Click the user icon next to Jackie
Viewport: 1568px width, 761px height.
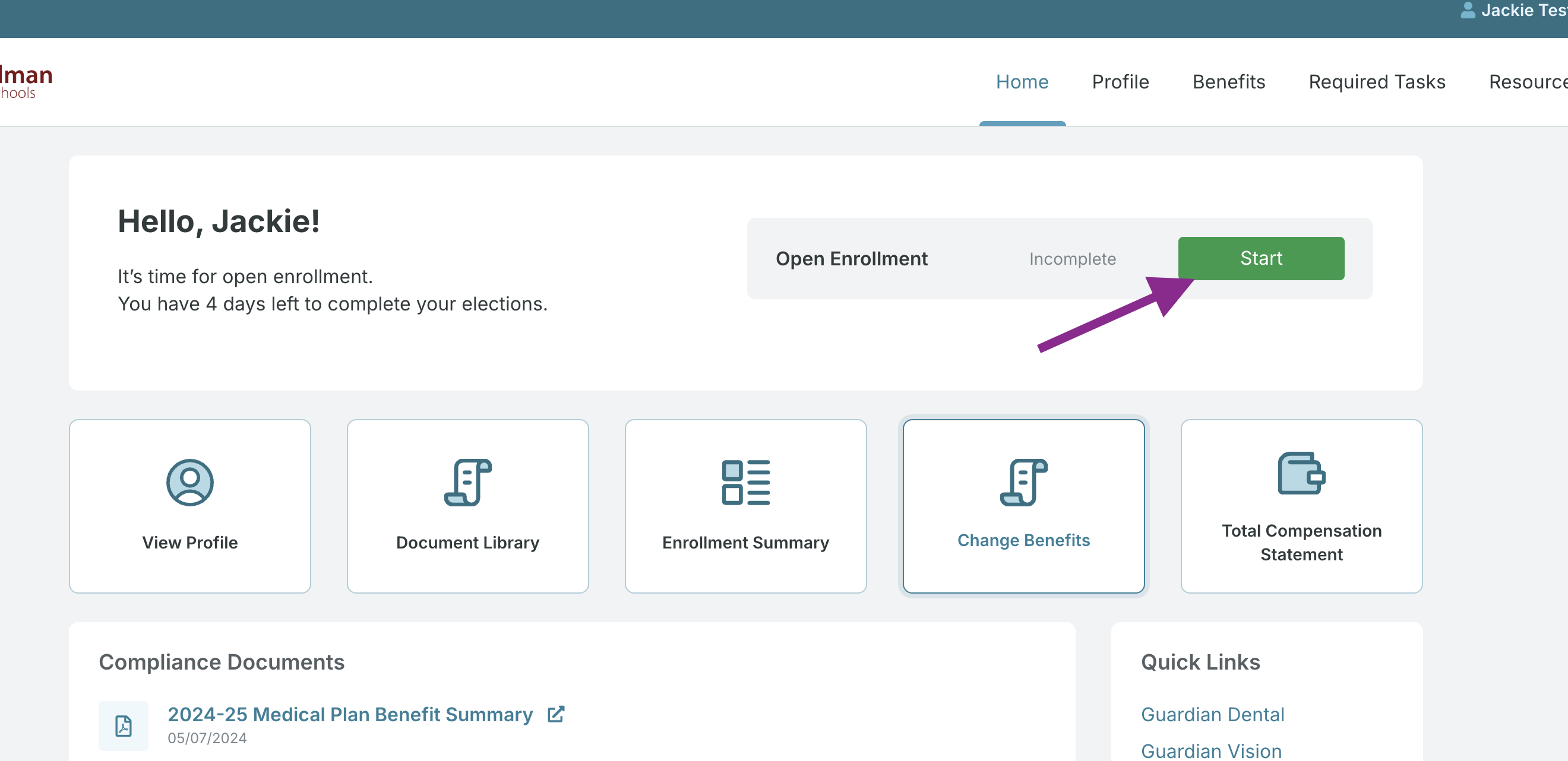(x=1468, y=9)
